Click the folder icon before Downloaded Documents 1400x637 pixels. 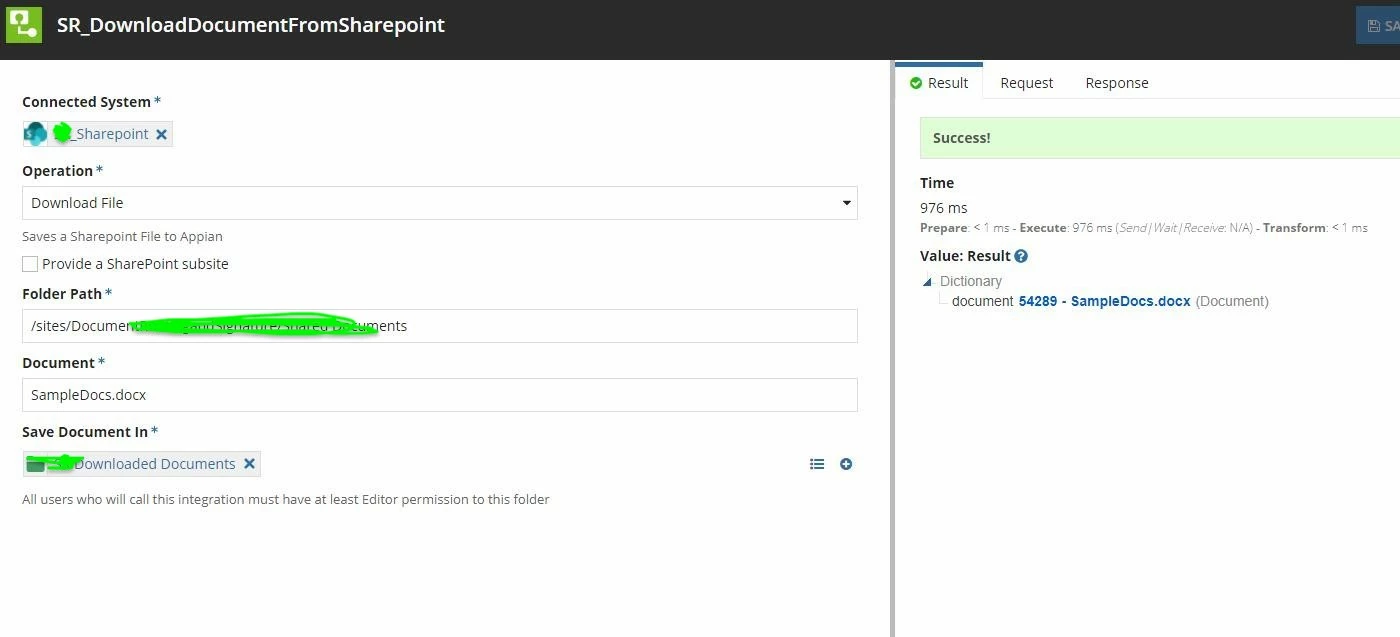point(36,464)
